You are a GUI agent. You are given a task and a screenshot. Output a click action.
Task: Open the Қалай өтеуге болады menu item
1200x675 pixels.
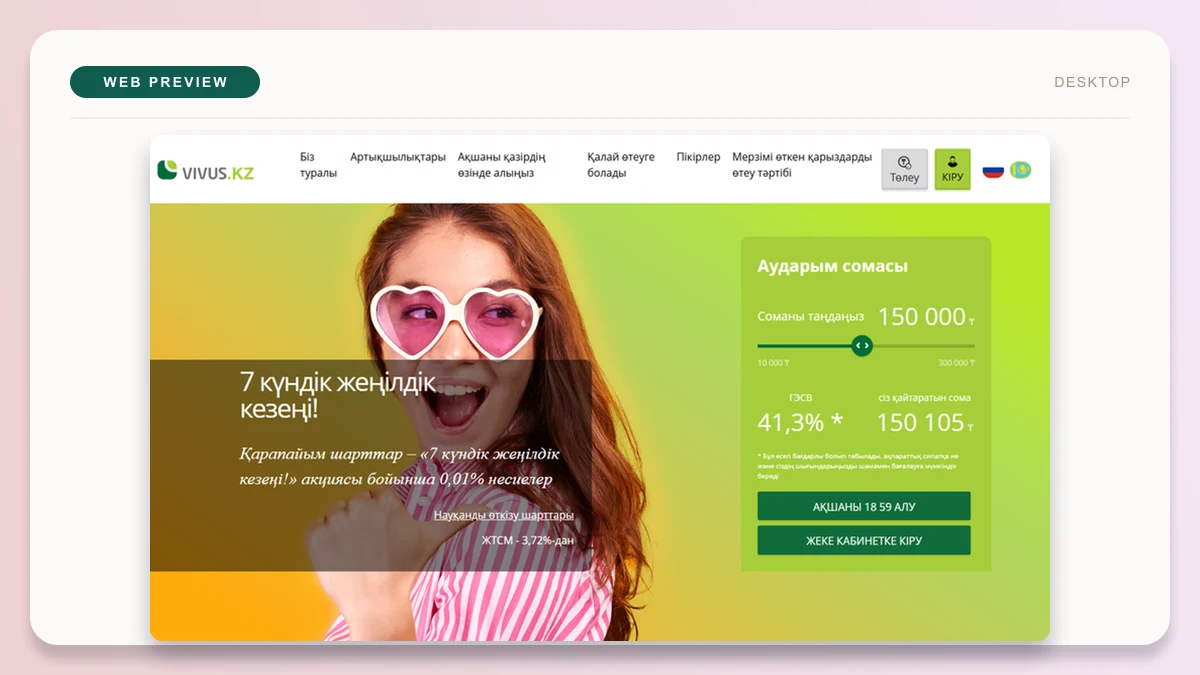(x=621, y=165)
